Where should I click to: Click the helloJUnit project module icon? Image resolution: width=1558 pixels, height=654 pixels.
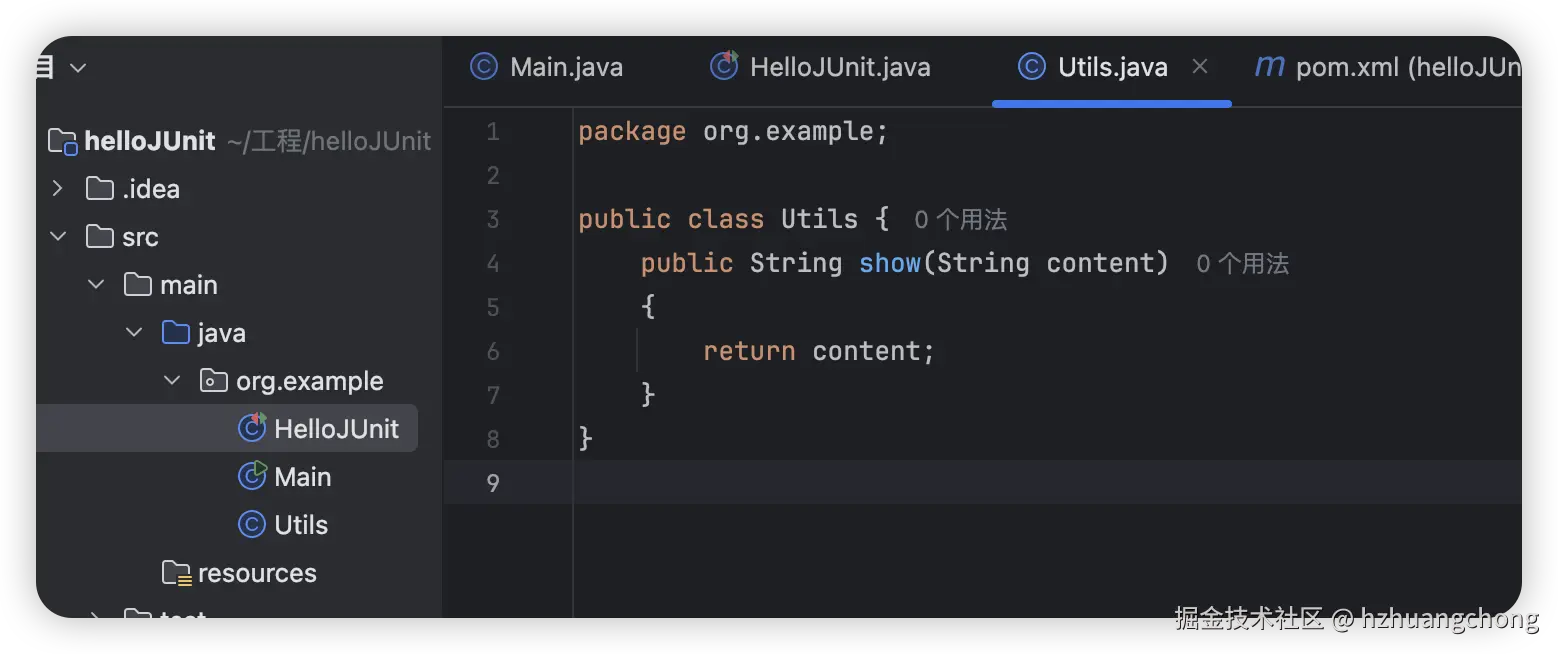[63, 141]
